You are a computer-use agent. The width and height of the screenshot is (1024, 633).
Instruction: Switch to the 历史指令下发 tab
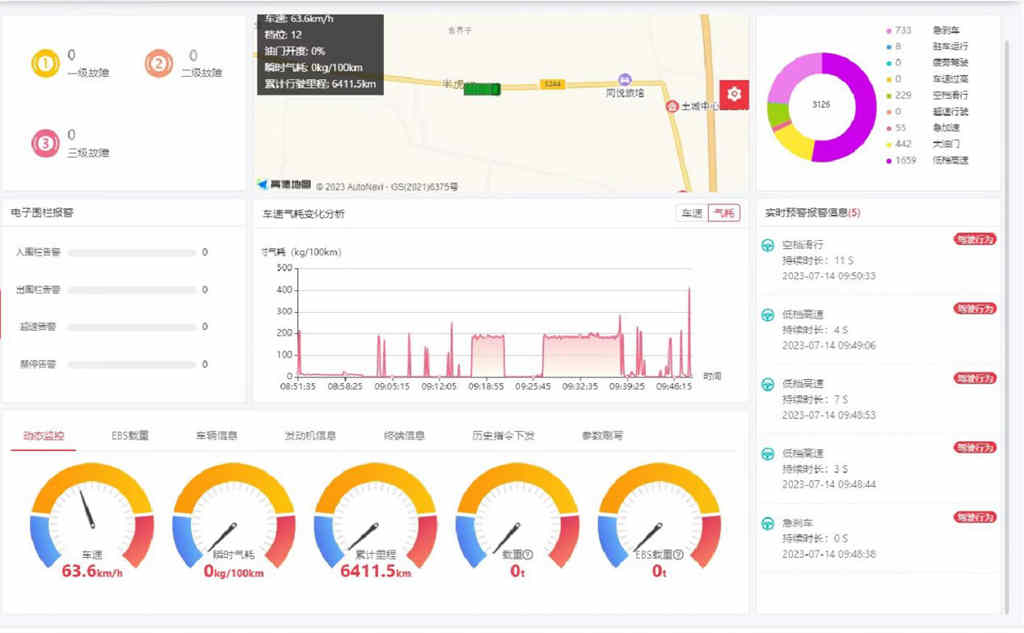tap(503, 436)
